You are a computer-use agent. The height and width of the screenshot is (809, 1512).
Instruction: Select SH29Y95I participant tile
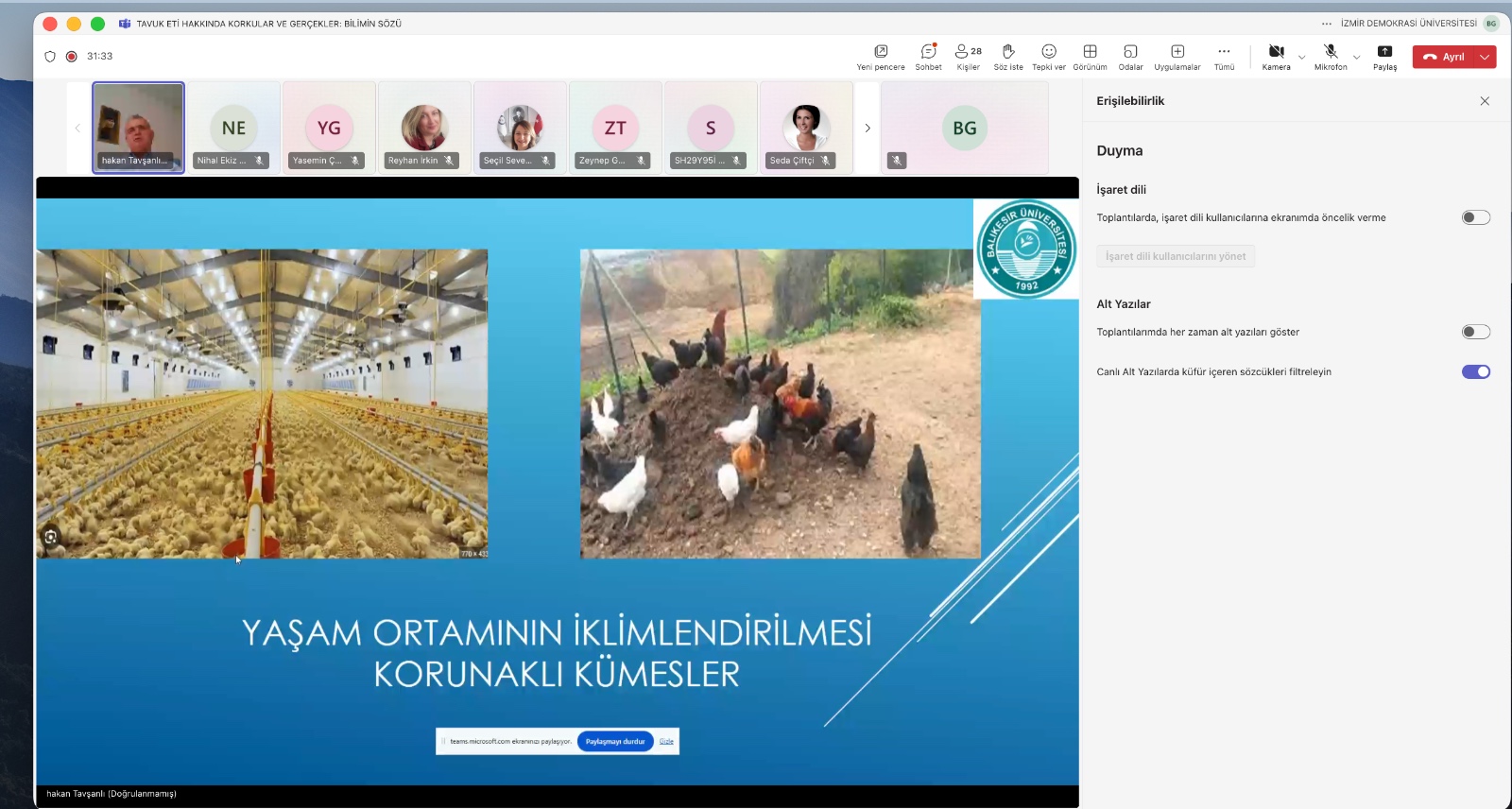pyautogui.click(x=711, y=128)
